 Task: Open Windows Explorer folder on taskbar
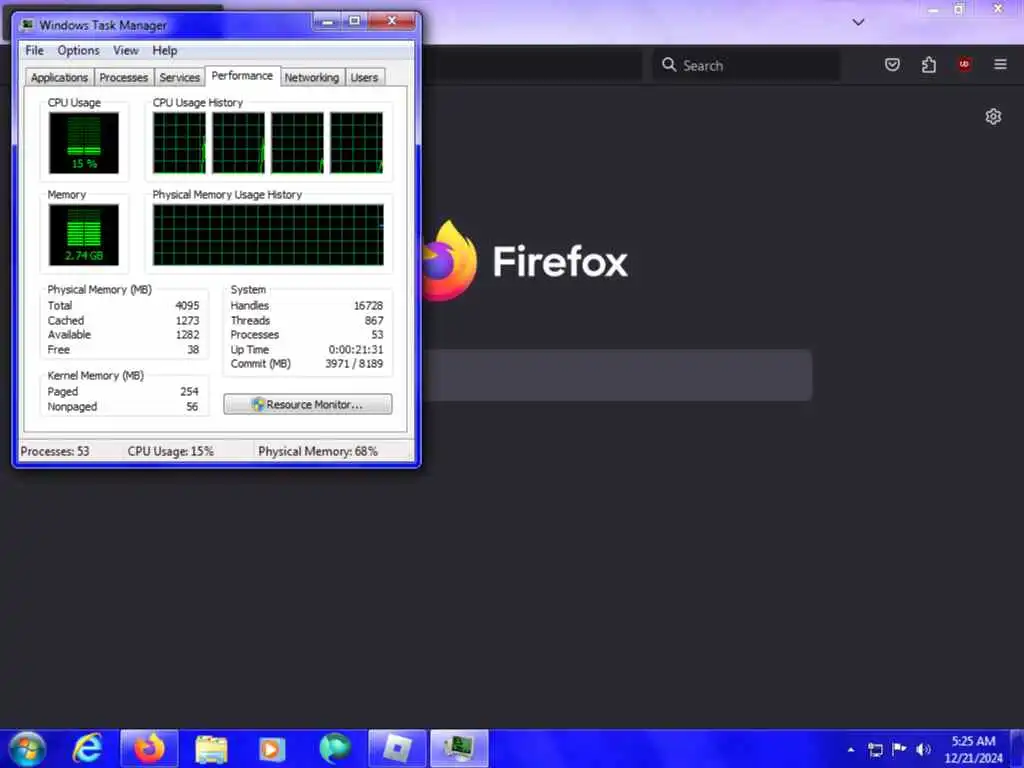tap(211, 749)
